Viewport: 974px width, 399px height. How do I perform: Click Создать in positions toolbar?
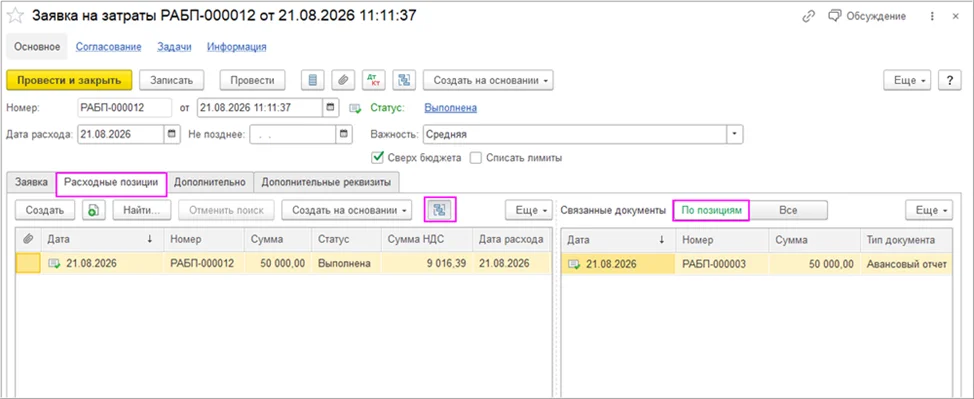click(45, 210)
